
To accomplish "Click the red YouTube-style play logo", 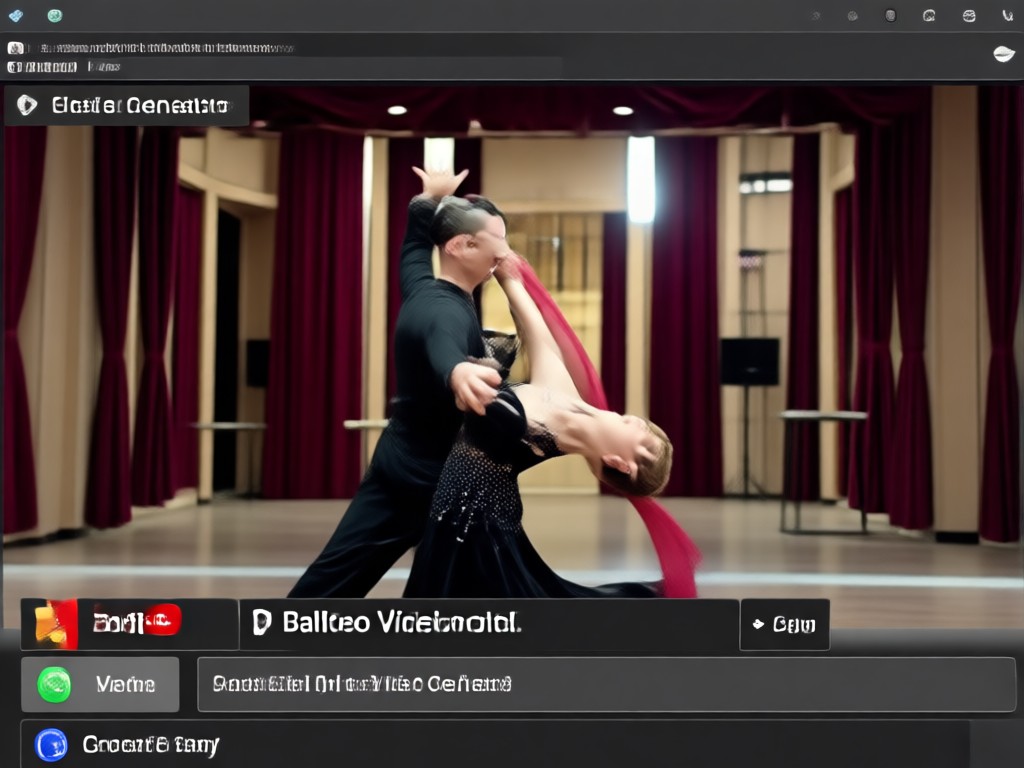I will click(x=163, y=620).
